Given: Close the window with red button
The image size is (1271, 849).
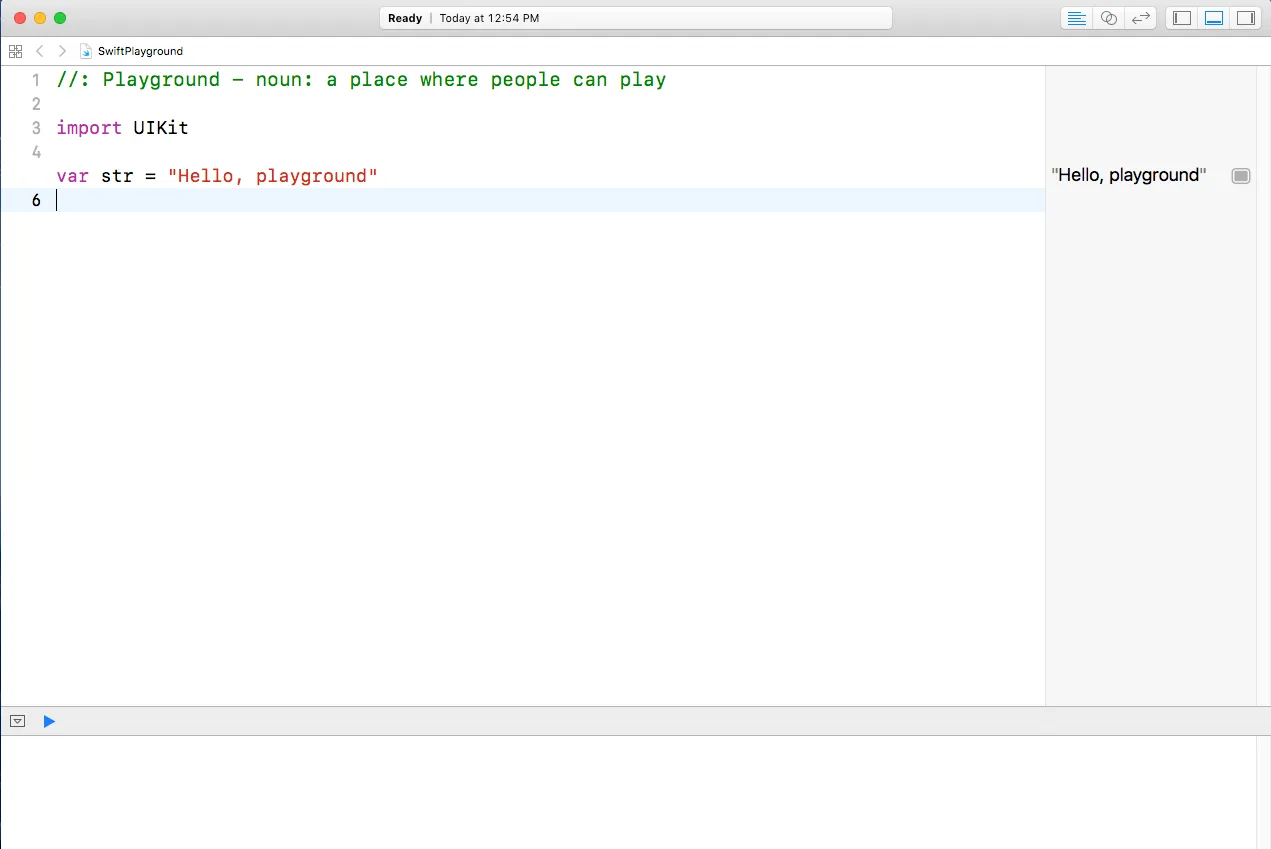Looking at the screenshot, I should [x=20, y=18].
